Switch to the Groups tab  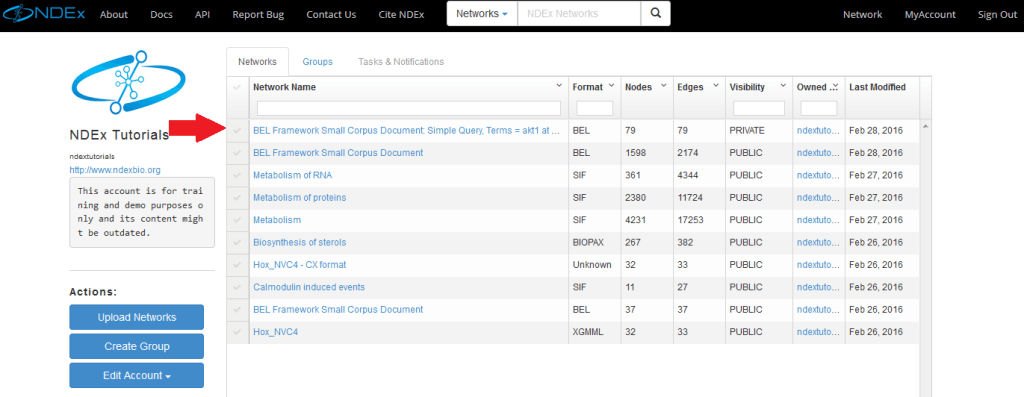317,61
